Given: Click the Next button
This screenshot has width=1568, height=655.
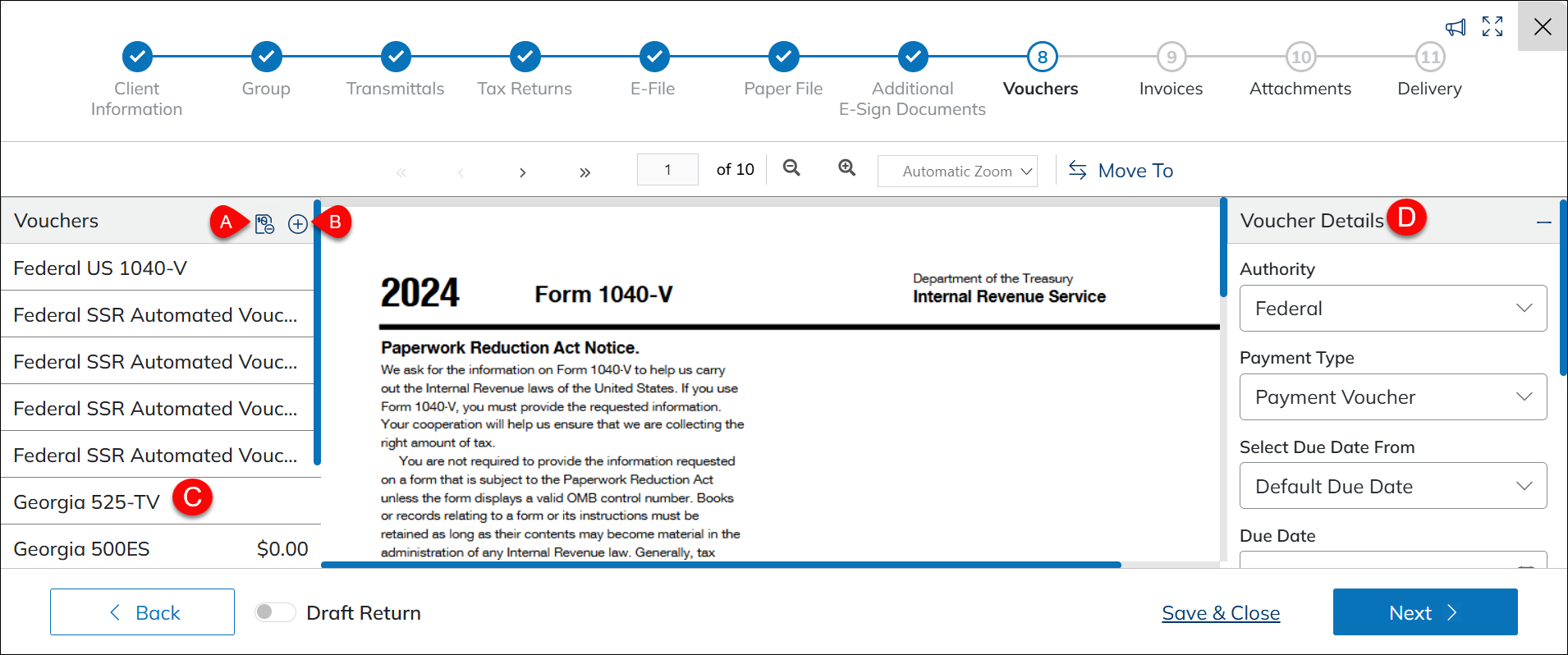Looking at the screenshot, I should pyautogui.click(x=1424, y=612).
